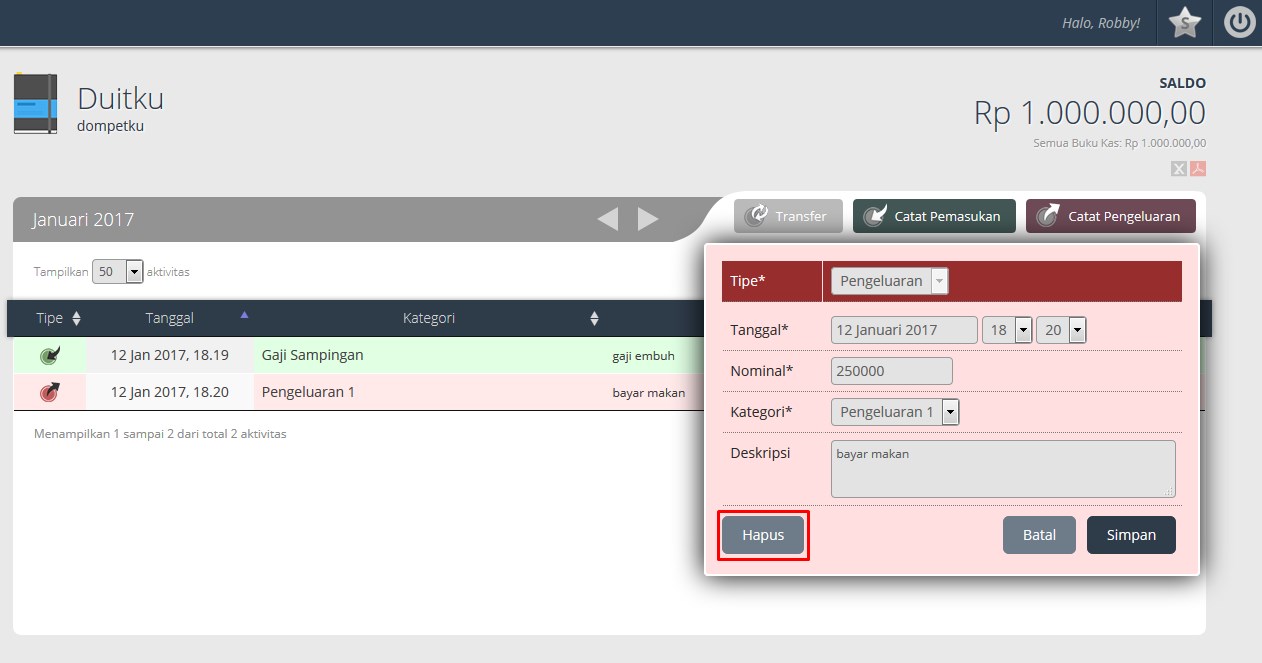The height and width of the screenshot is (663, 1262).
Task: Click the power logout icon
Action: [x=1239, y=22]
